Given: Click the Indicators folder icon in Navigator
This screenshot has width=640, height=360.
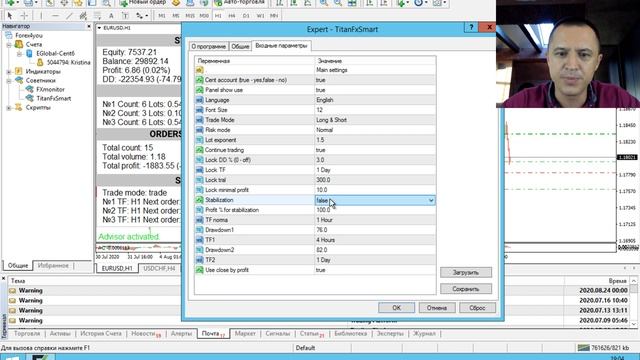Looking at the screenshot, I should pos(19,71).
